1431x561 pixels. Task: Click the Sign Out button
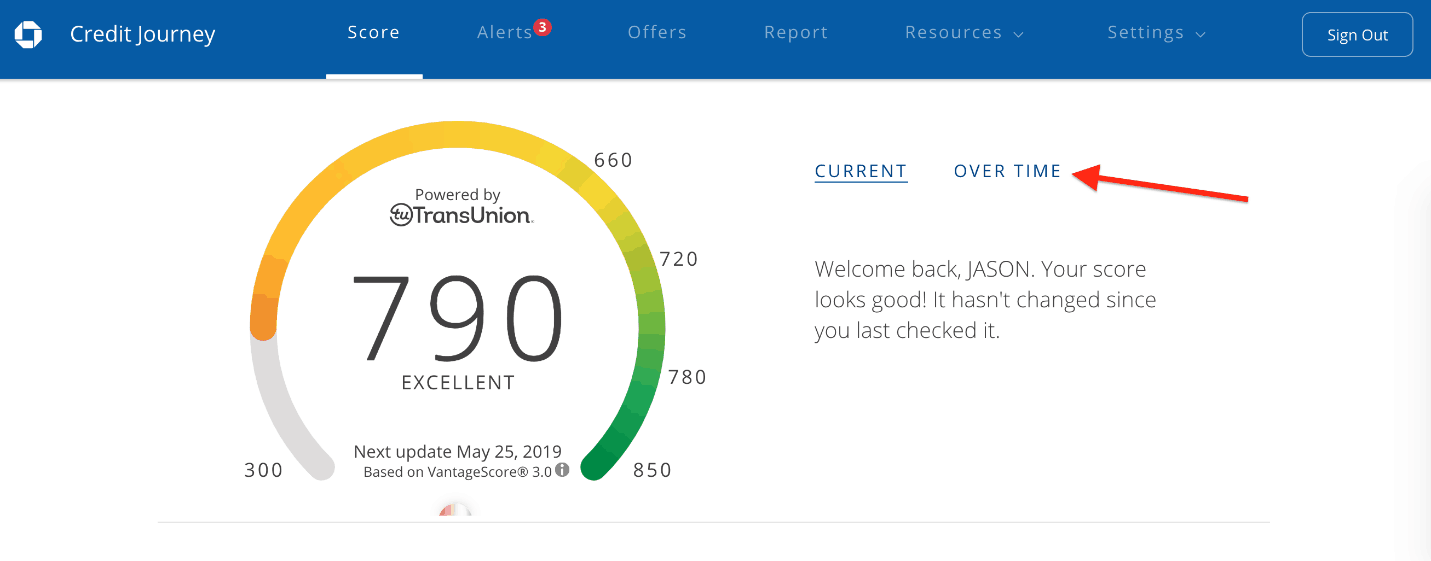coord(1357,35)
